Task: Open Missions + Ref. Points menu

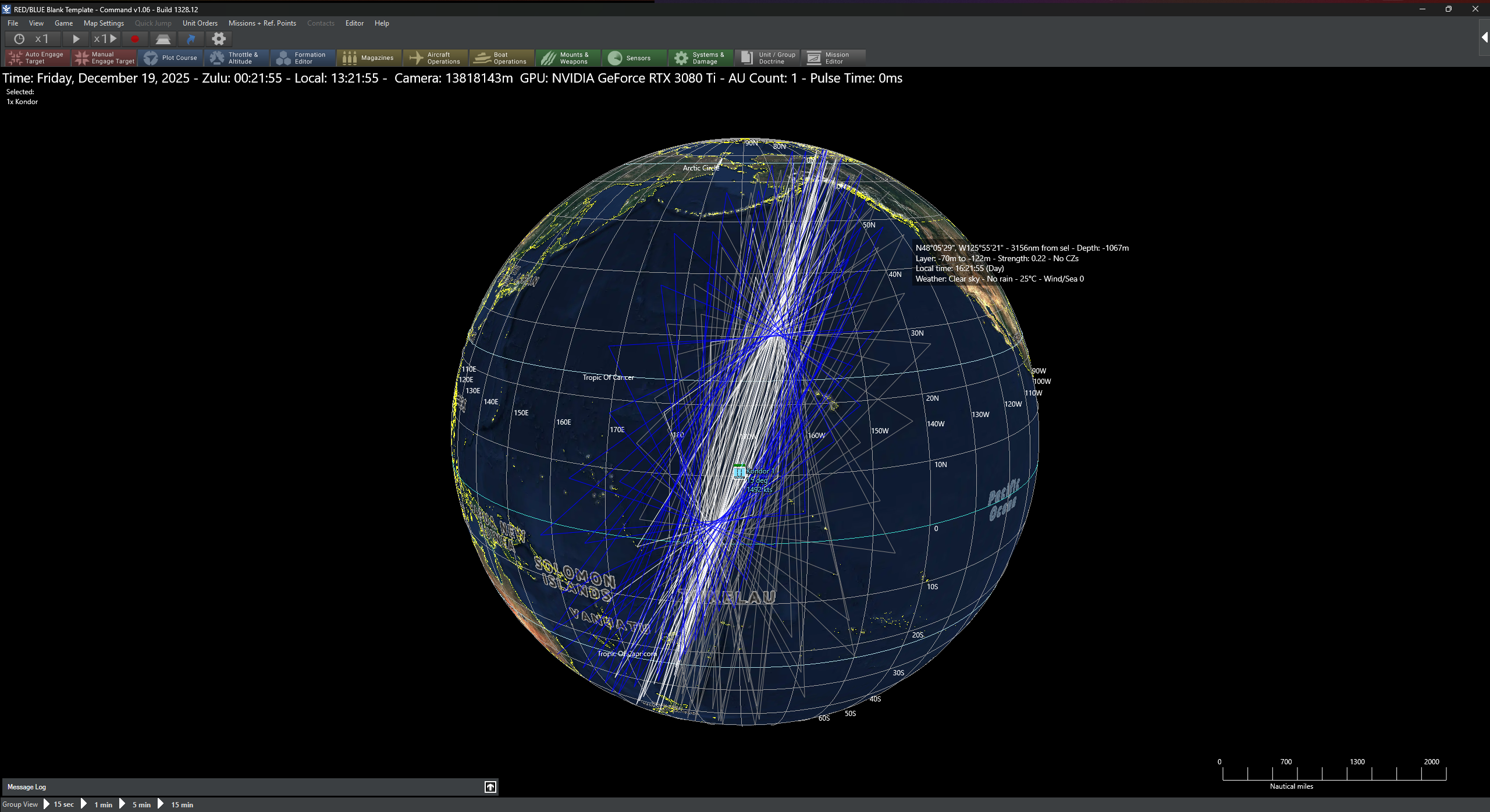Action: 262,23
